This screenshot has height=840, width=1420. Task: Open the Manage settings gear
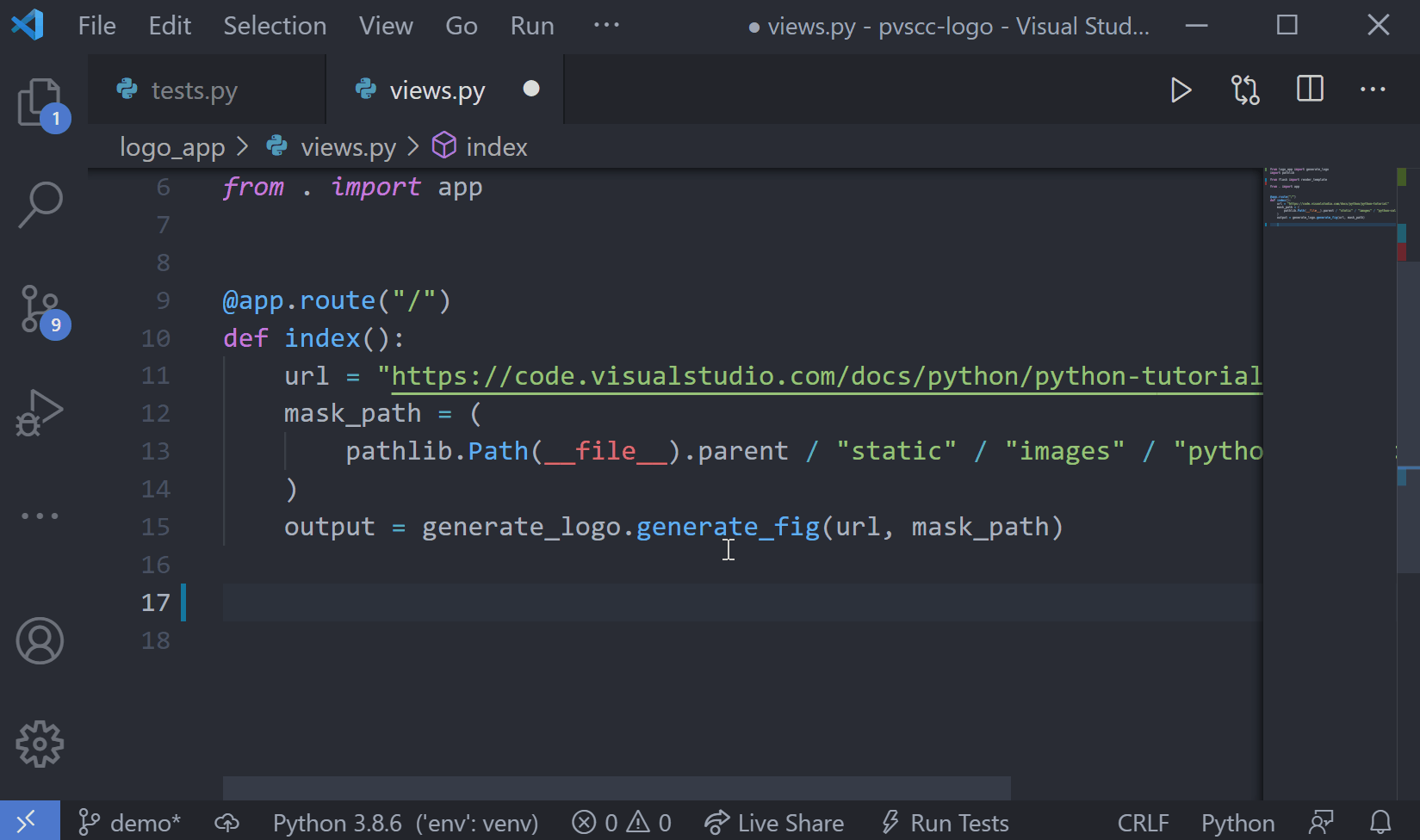(x=40, y=744)
